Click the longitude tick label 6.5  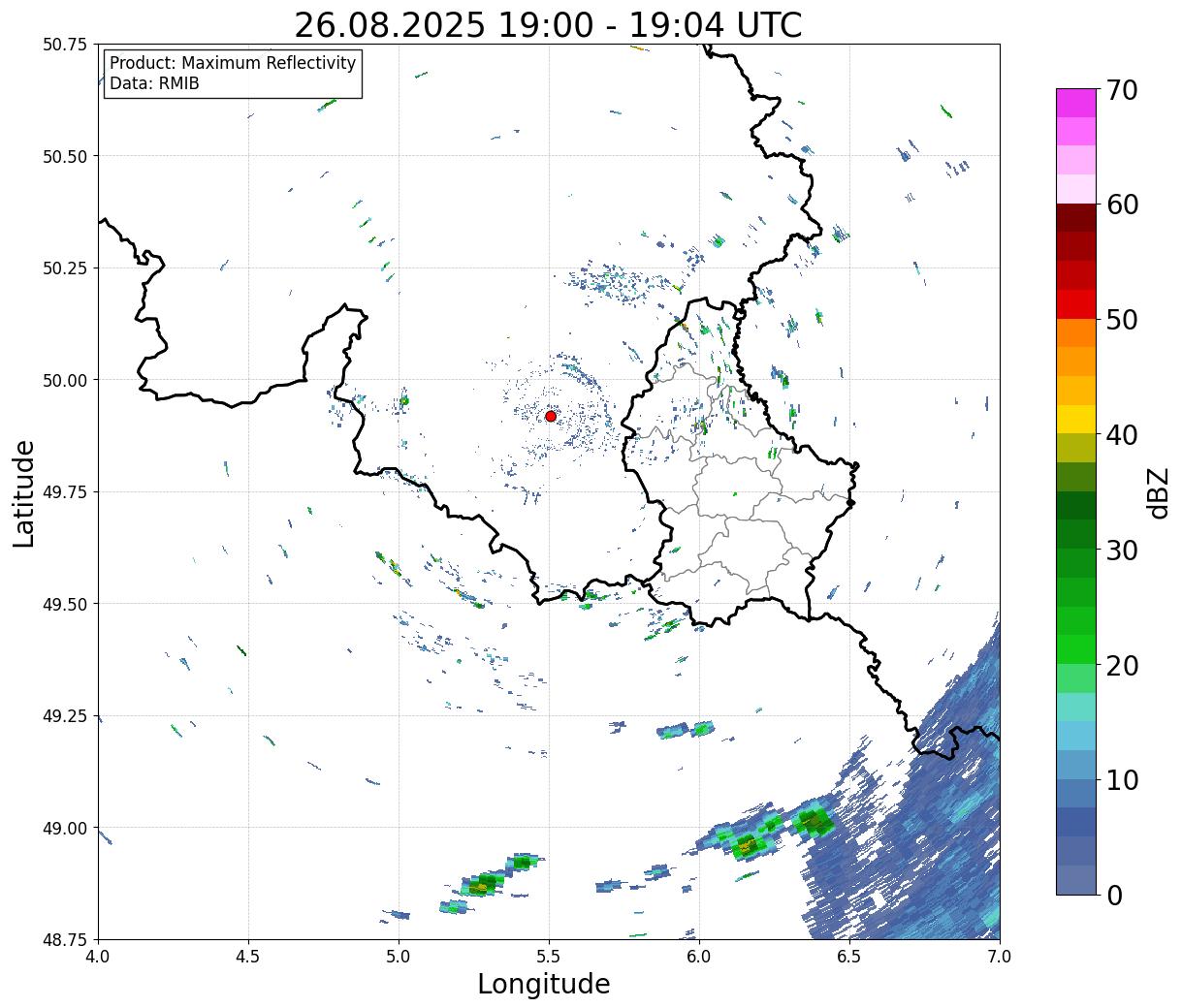[x=849, y=957]
